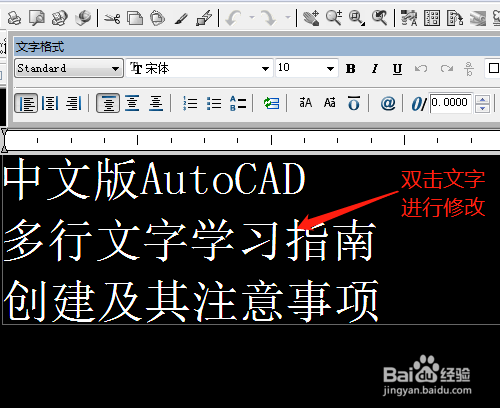This screenshot has height=408, width=500.
Task: Open Plot Preview tool
Action: pos(37,18)
